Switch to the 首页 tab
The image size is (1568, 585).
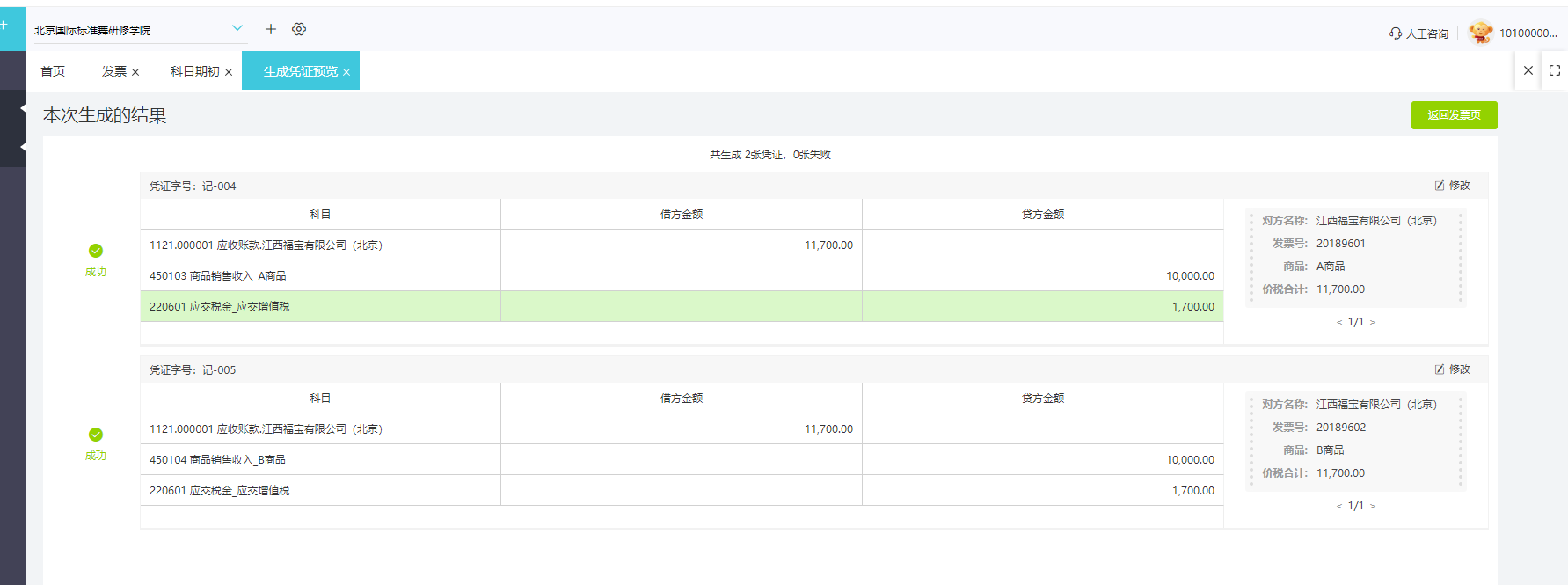[x=53, y=71]
